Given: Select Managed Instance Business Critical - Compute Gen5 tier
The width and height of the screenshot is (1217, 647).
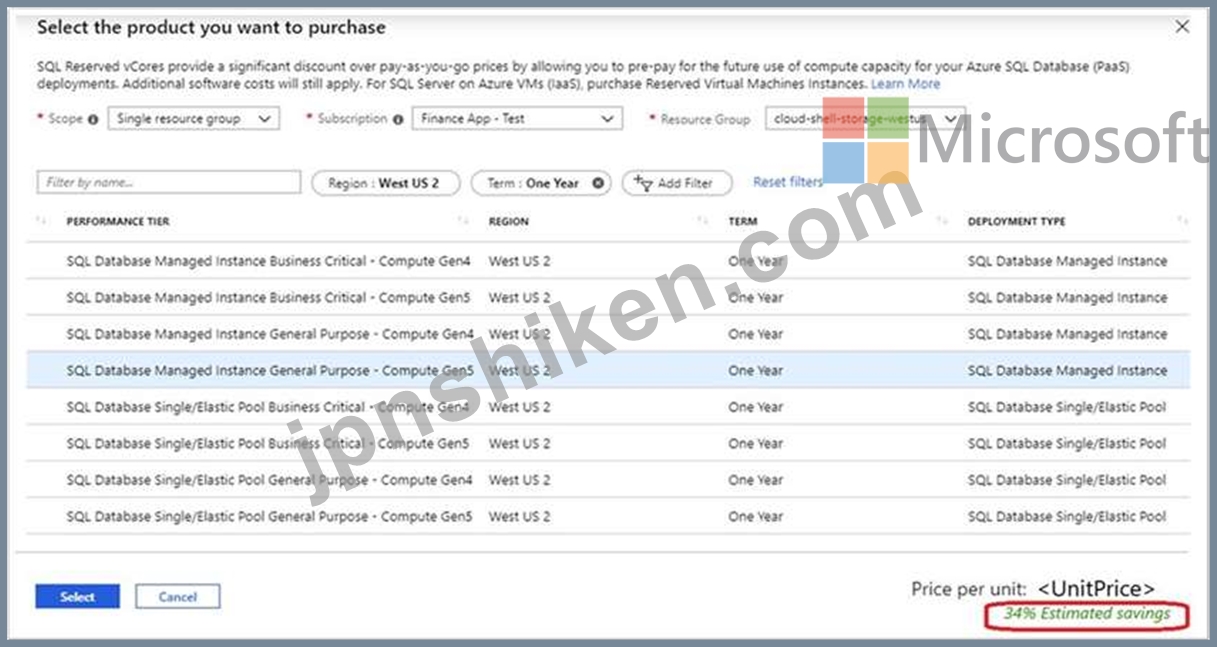Looking at the screenshot, I should (269, 298).
